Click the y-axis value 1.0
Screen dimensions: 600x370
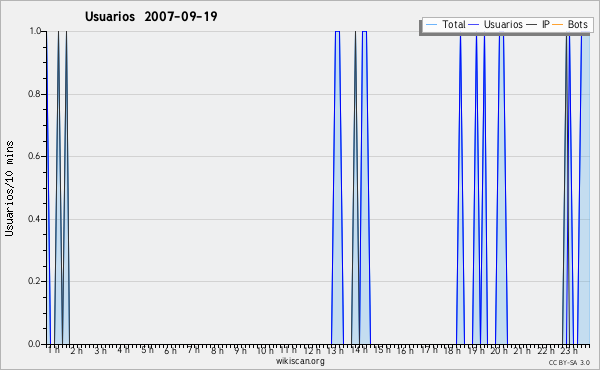tap(35, 31)
